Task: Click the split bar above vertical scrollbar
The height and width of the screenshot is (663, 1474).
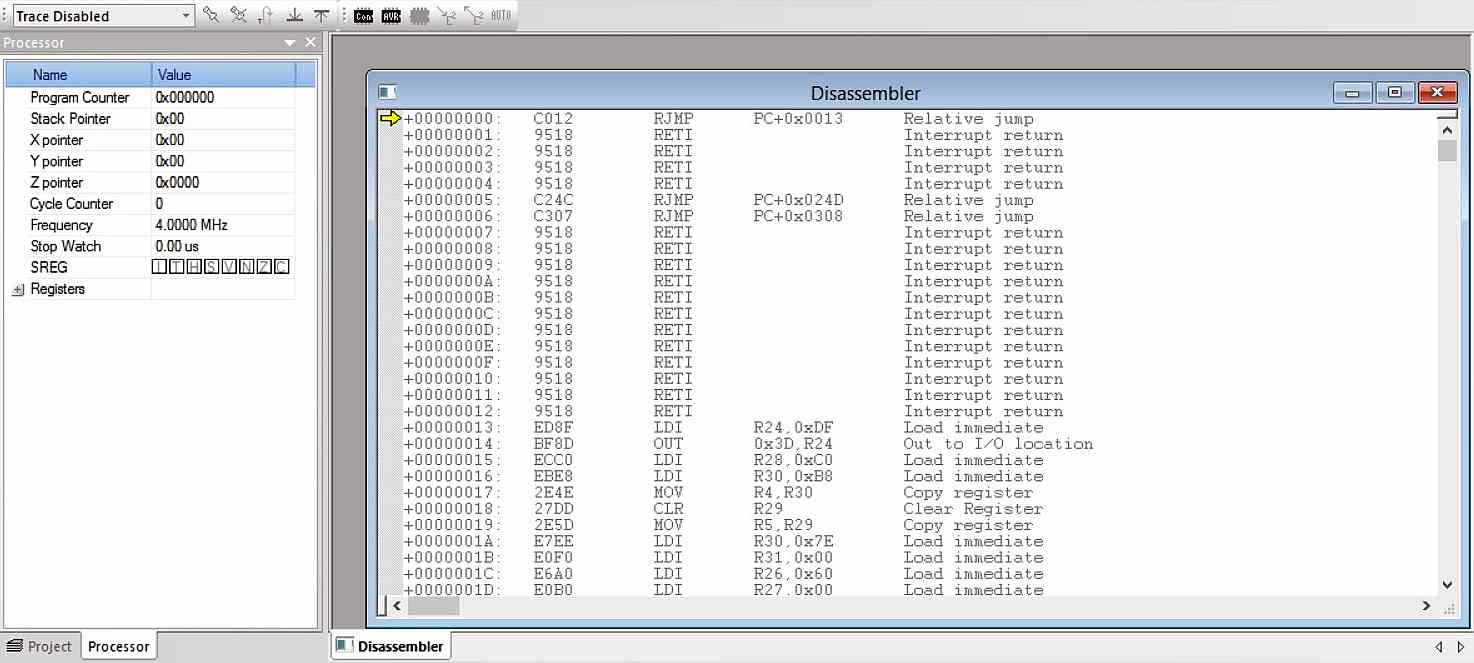Action: point(1447,115)
